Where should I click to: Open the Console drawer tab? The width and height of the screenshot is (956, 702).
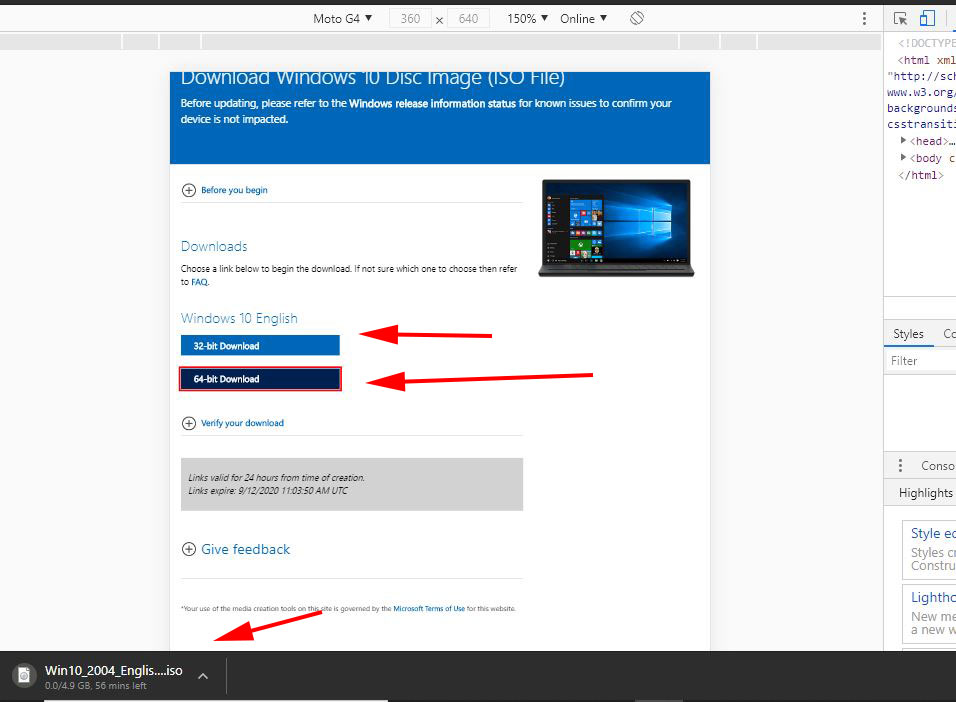[x=938, y=465]
